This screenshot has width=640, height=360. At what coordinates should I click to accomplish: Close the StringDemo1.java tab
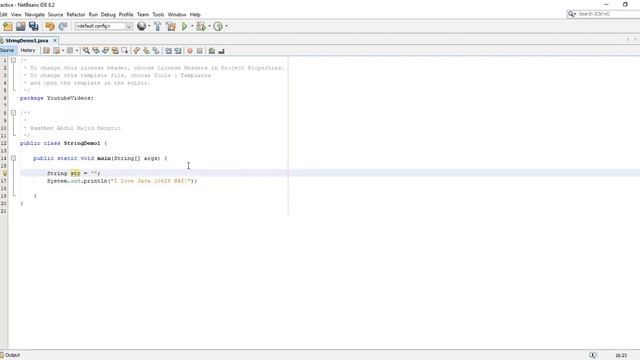55,40
